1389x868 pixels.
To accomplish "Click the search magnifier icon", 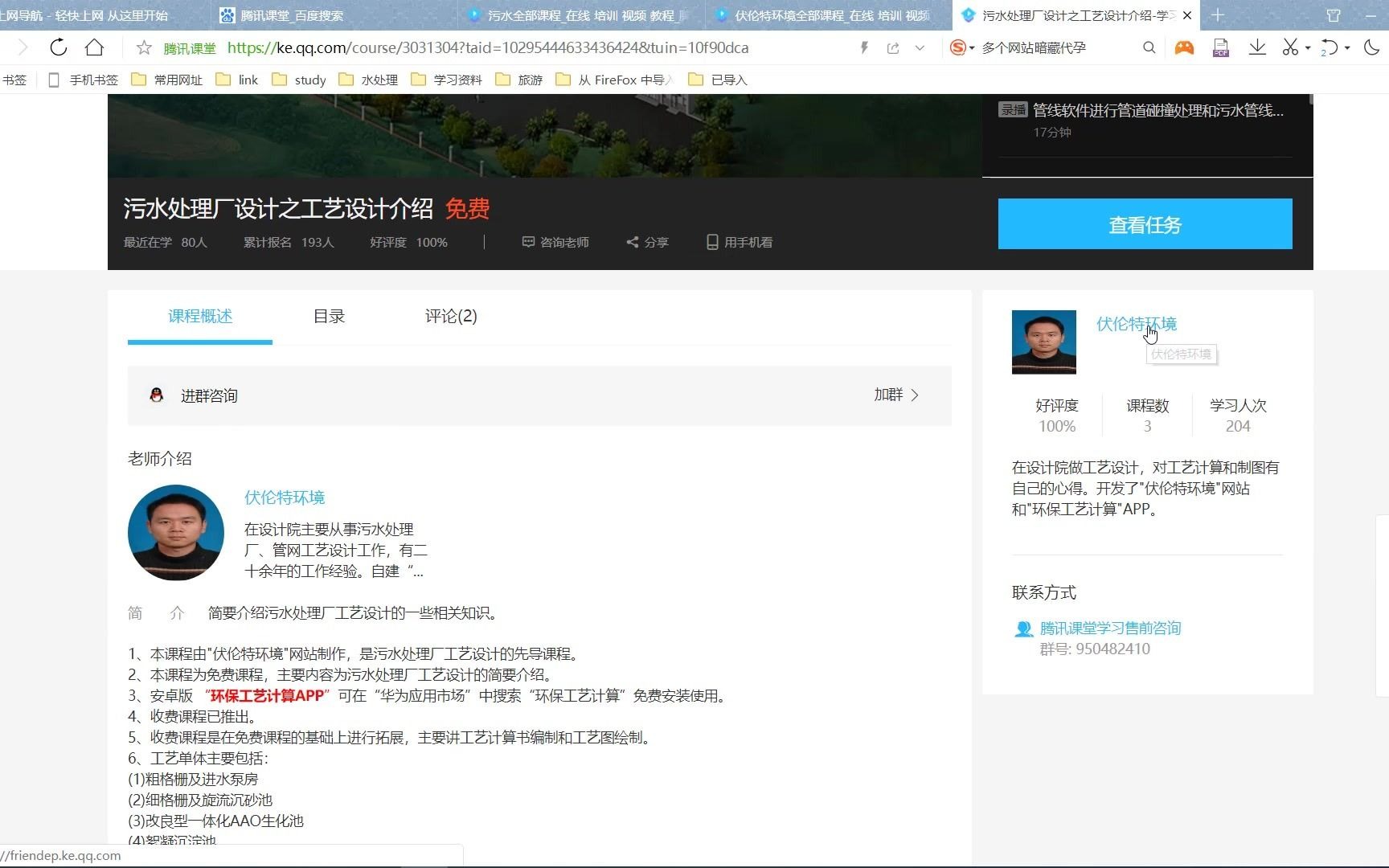I will (1149, 47).
